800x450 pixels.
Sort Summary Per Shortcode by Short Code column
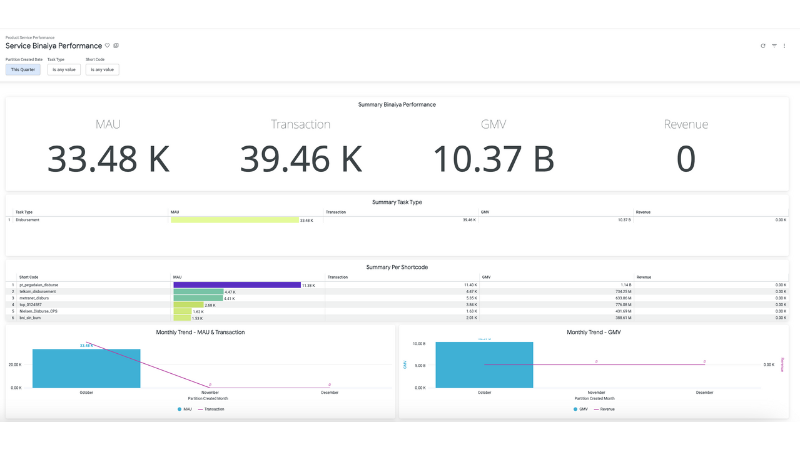29,277
